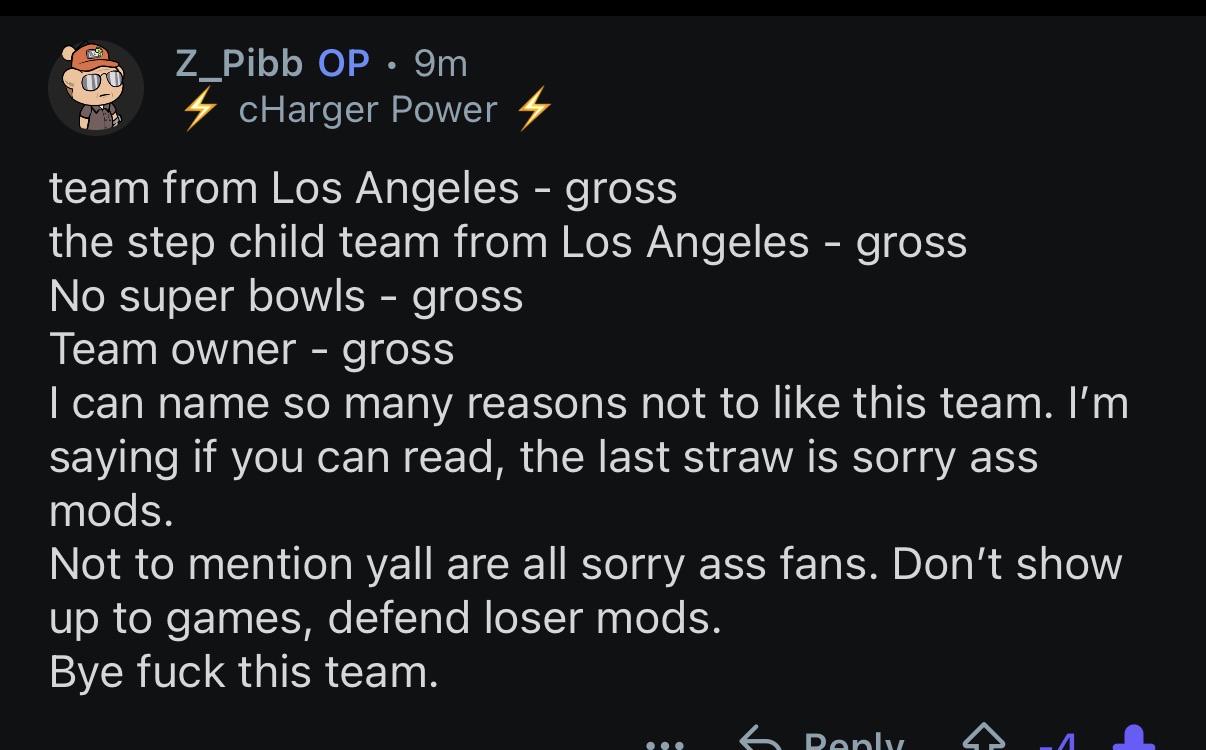Image resolution: width=1206 pixels, height=750 pixels.
Task: Tap the 'defend loser mods' line
Action: tap(385, 618)
